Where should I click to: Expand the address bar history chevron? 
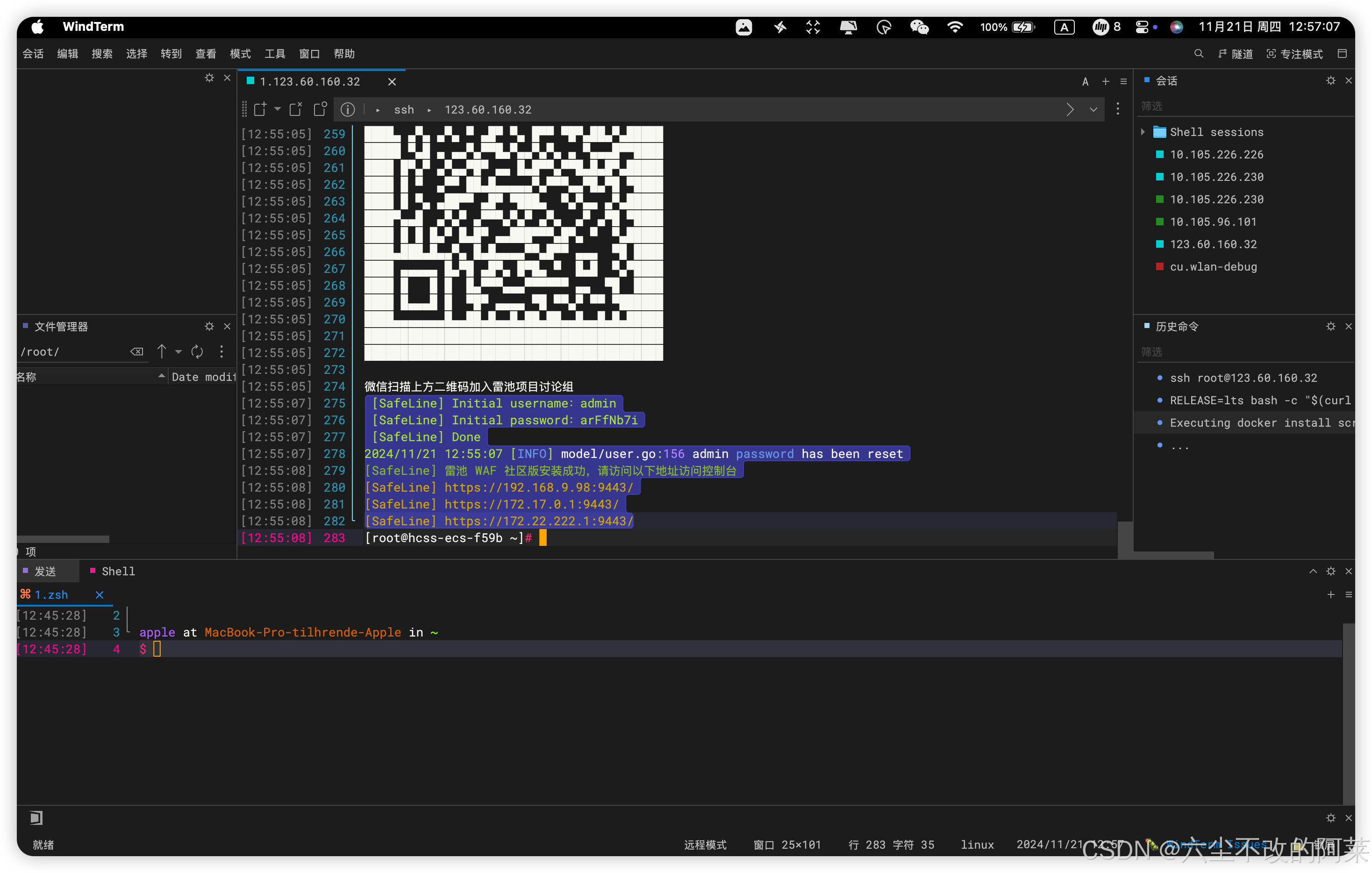point(1093,109)
